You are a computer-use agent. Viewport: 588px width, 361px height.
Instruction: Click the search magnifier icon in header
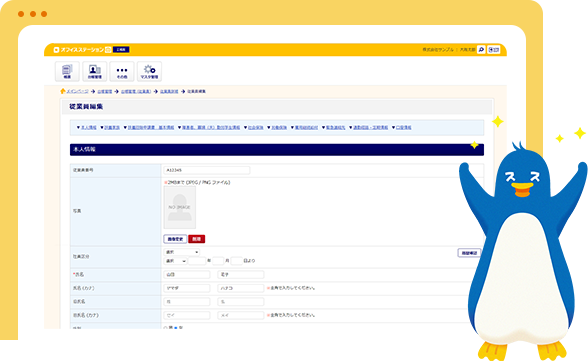click(x=481, y=49)
